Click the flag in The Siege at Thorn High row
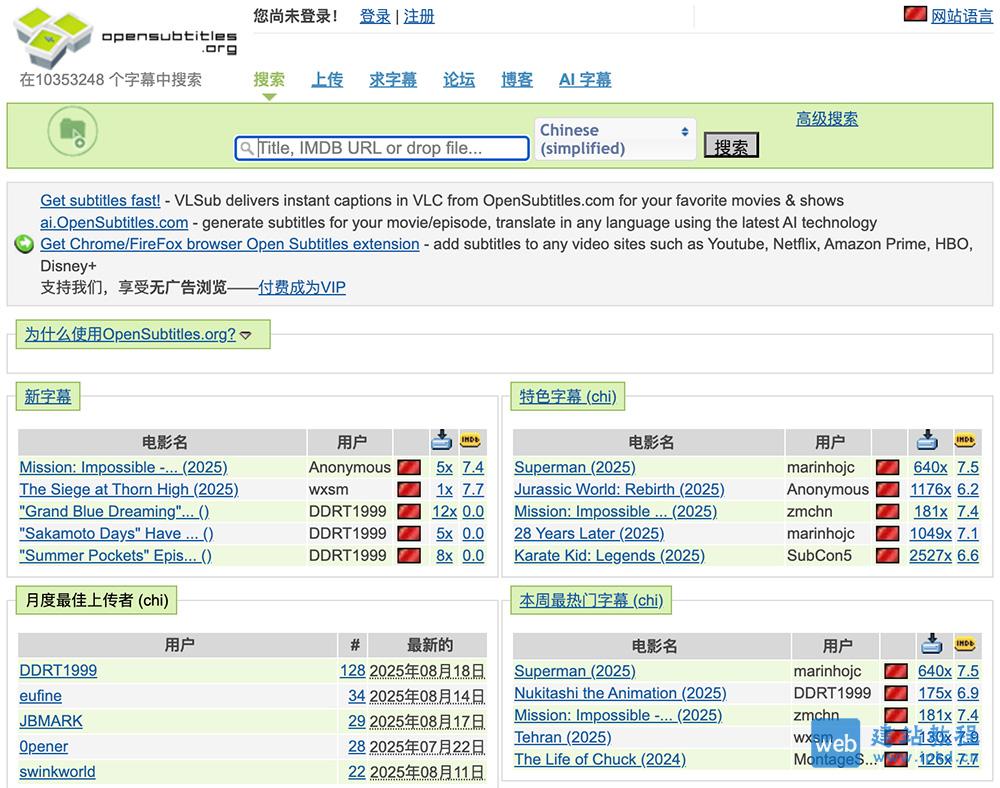Viewport: 1000px width, 788px height. (x=409, y=490)
